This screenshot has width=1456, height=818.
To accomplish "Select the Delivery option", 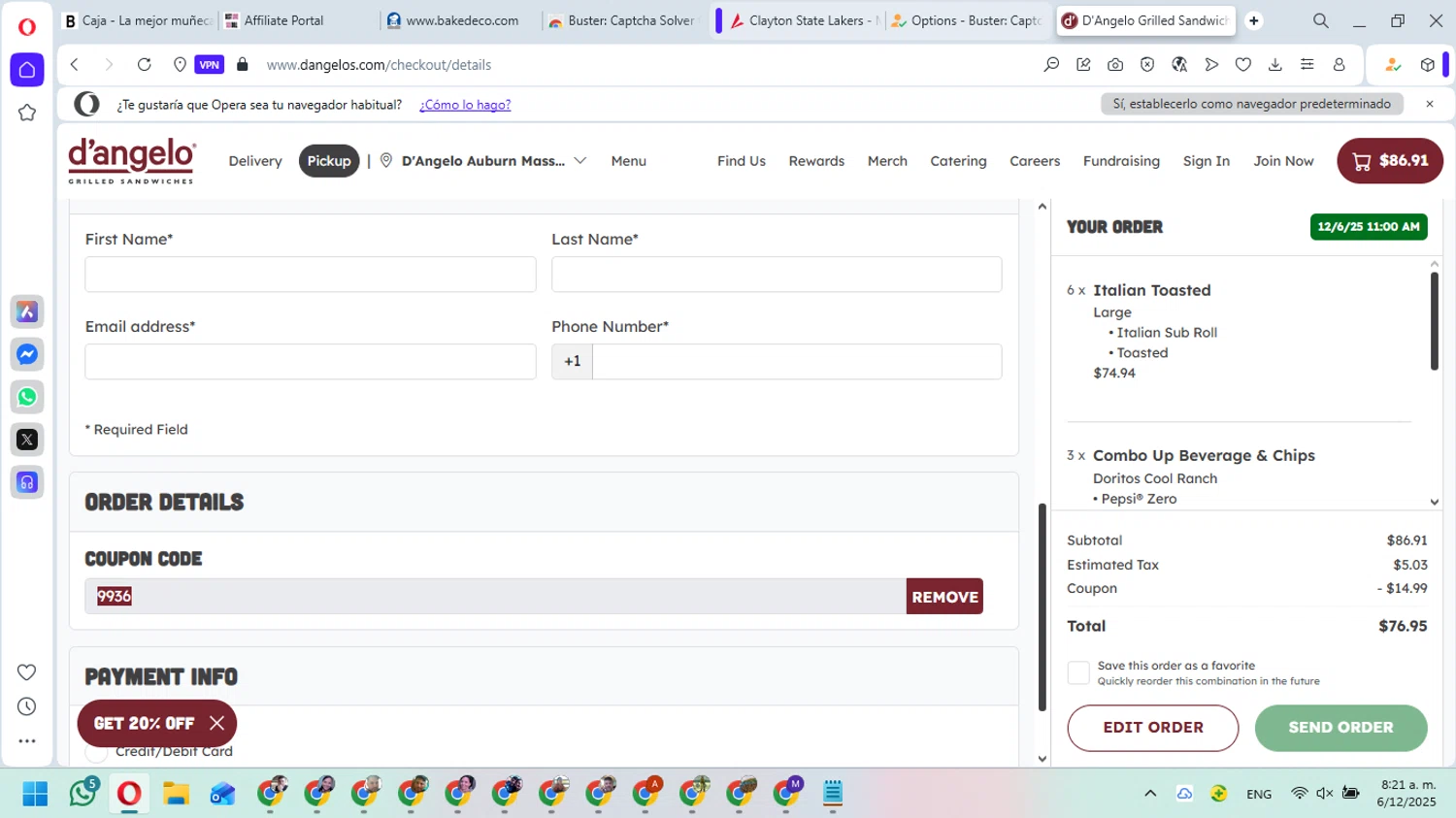I will 255,161.
